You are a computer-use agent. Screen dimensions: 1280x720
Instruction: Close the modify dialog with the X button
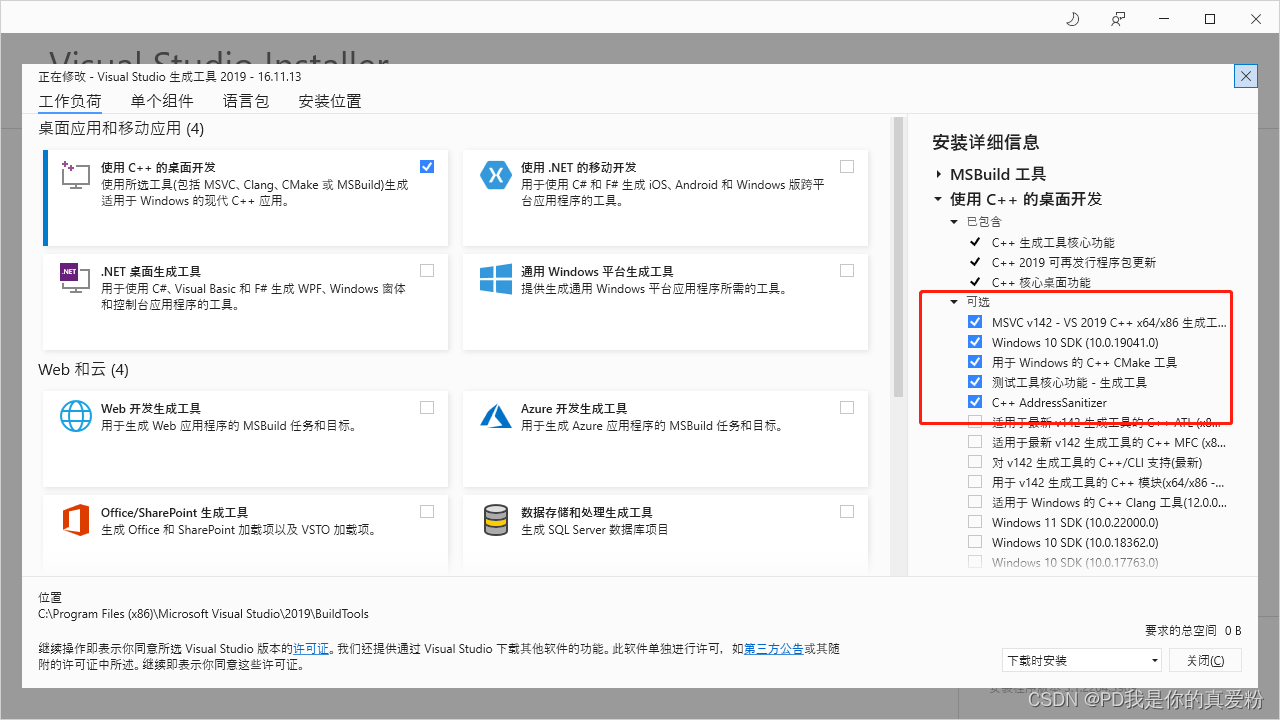tap(1245, 76)
